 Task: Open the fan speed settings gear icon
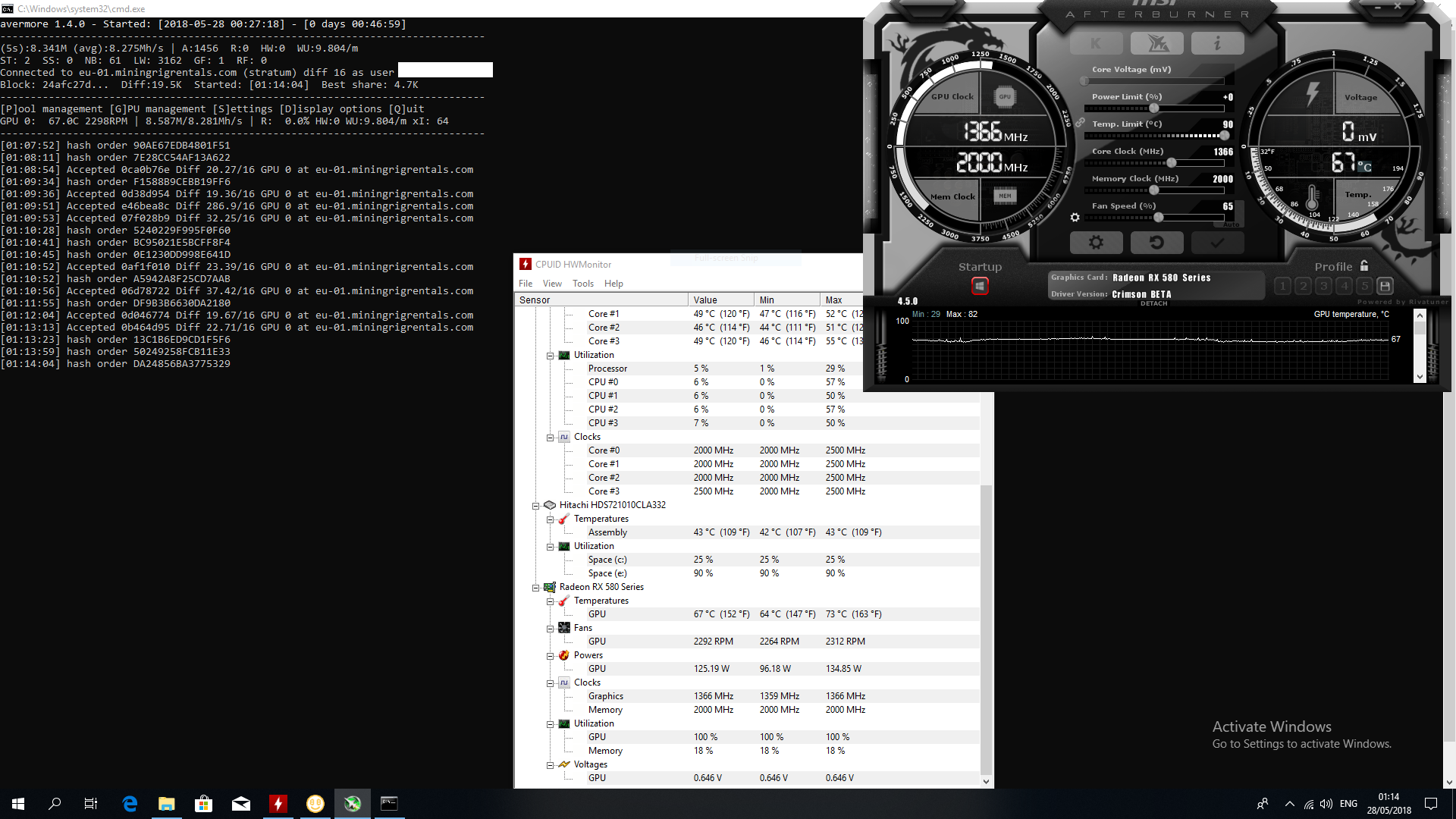[1075, 218]
